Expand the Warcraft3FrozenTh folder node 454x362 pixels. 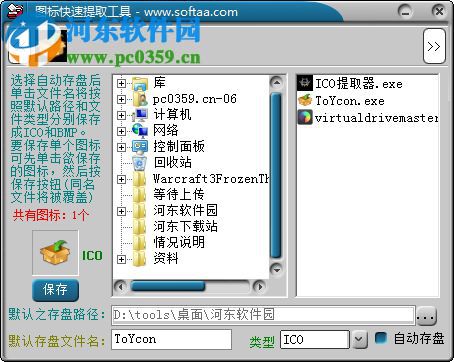pos(121,179)
